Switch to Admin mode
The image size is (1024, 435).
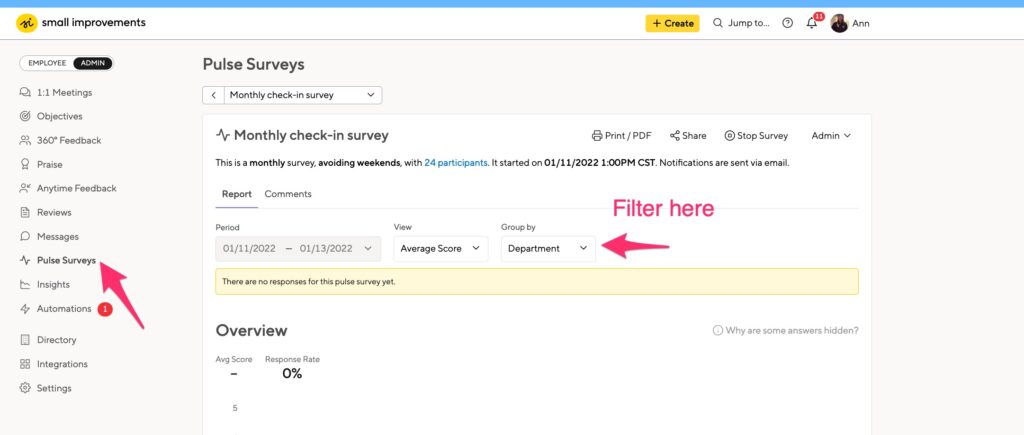click(x=93, y=63)
